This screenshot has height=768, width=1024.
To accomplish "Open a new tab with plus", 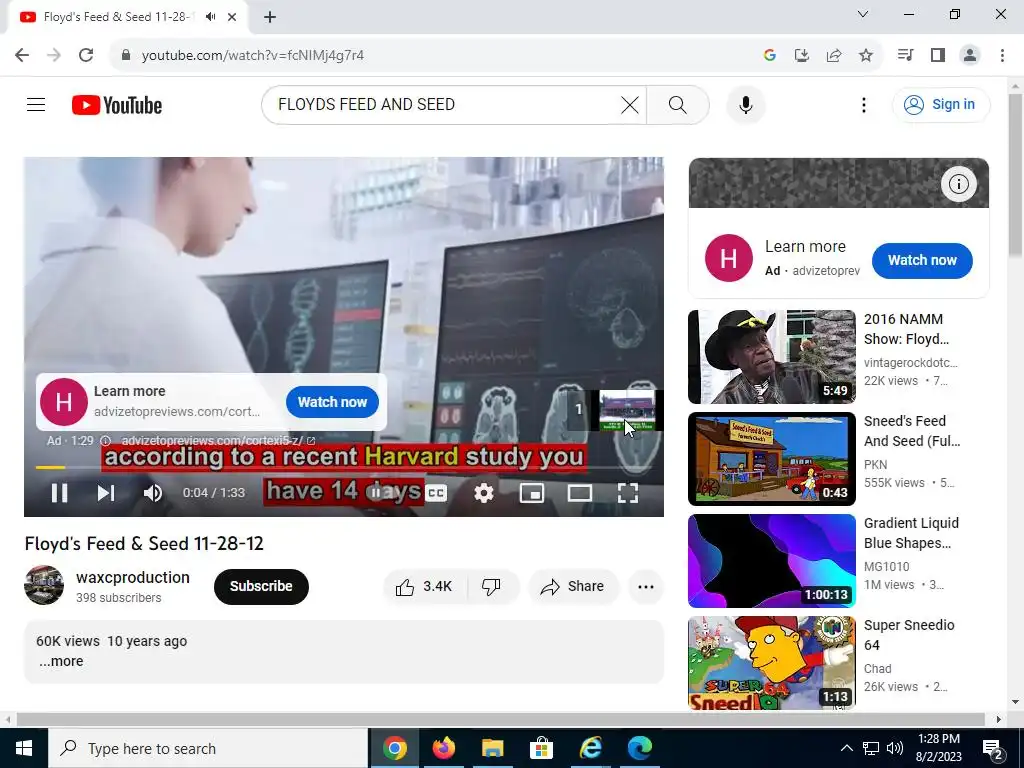I will pos(270,17).
